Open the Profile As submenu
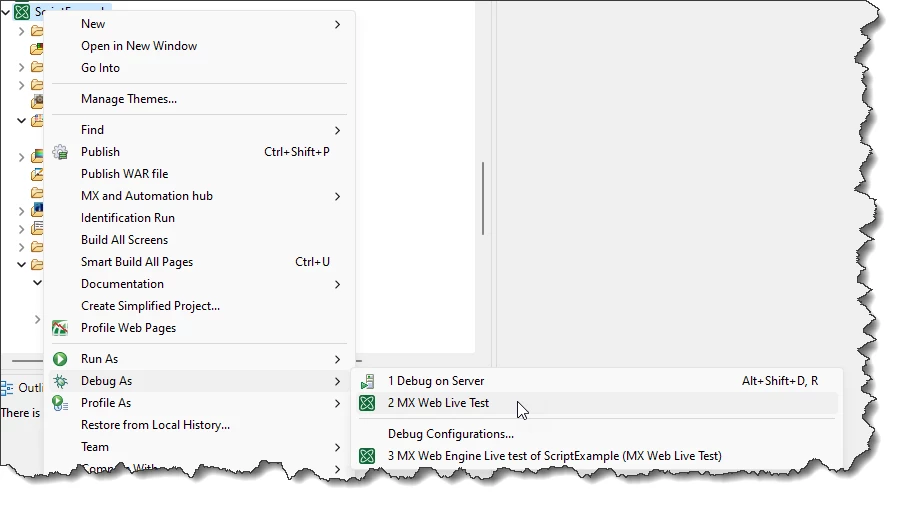 pyautogui.click(x=199, y=403)
